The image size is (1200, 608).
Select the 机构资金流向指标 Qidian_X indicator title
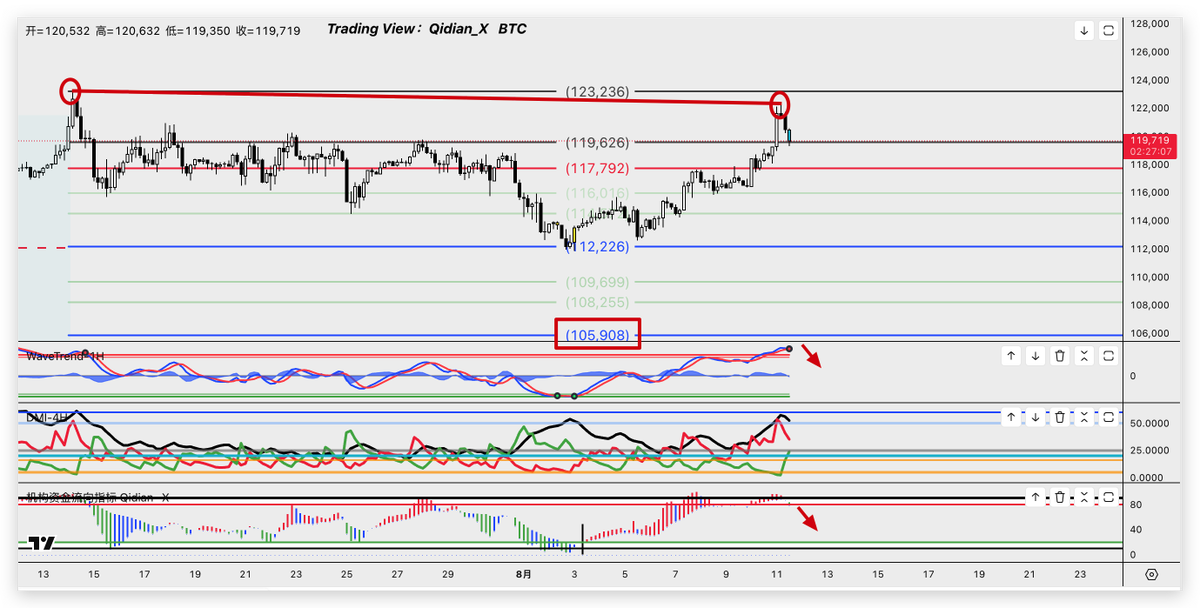coord(97,497)
